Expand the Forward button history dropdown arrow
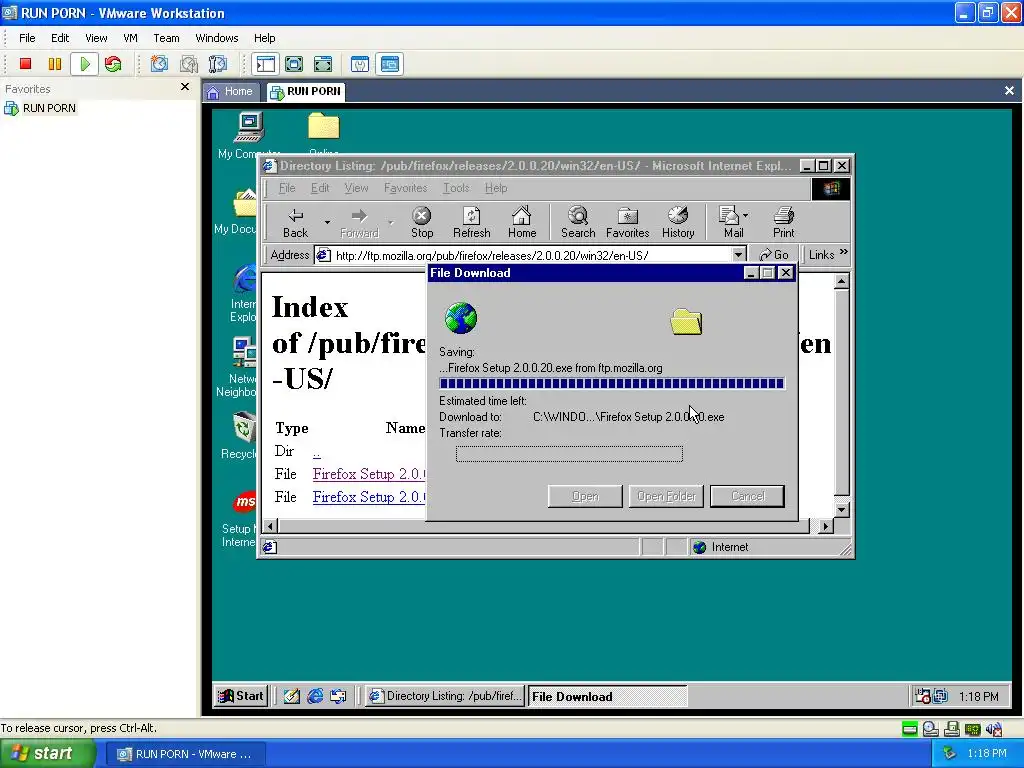This screenshot has height=768, width=1024. tap(391, 223)
